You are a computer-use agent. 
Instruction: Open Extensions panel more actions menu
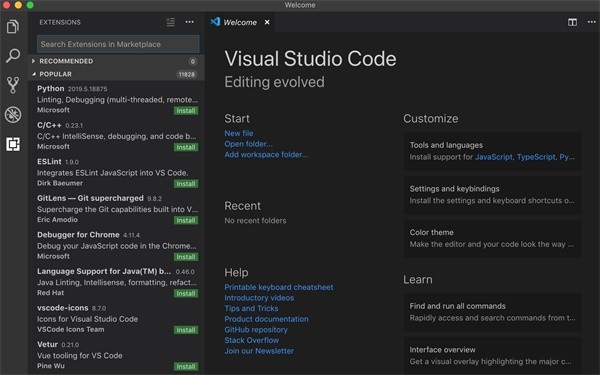click(x=189, y=22)
